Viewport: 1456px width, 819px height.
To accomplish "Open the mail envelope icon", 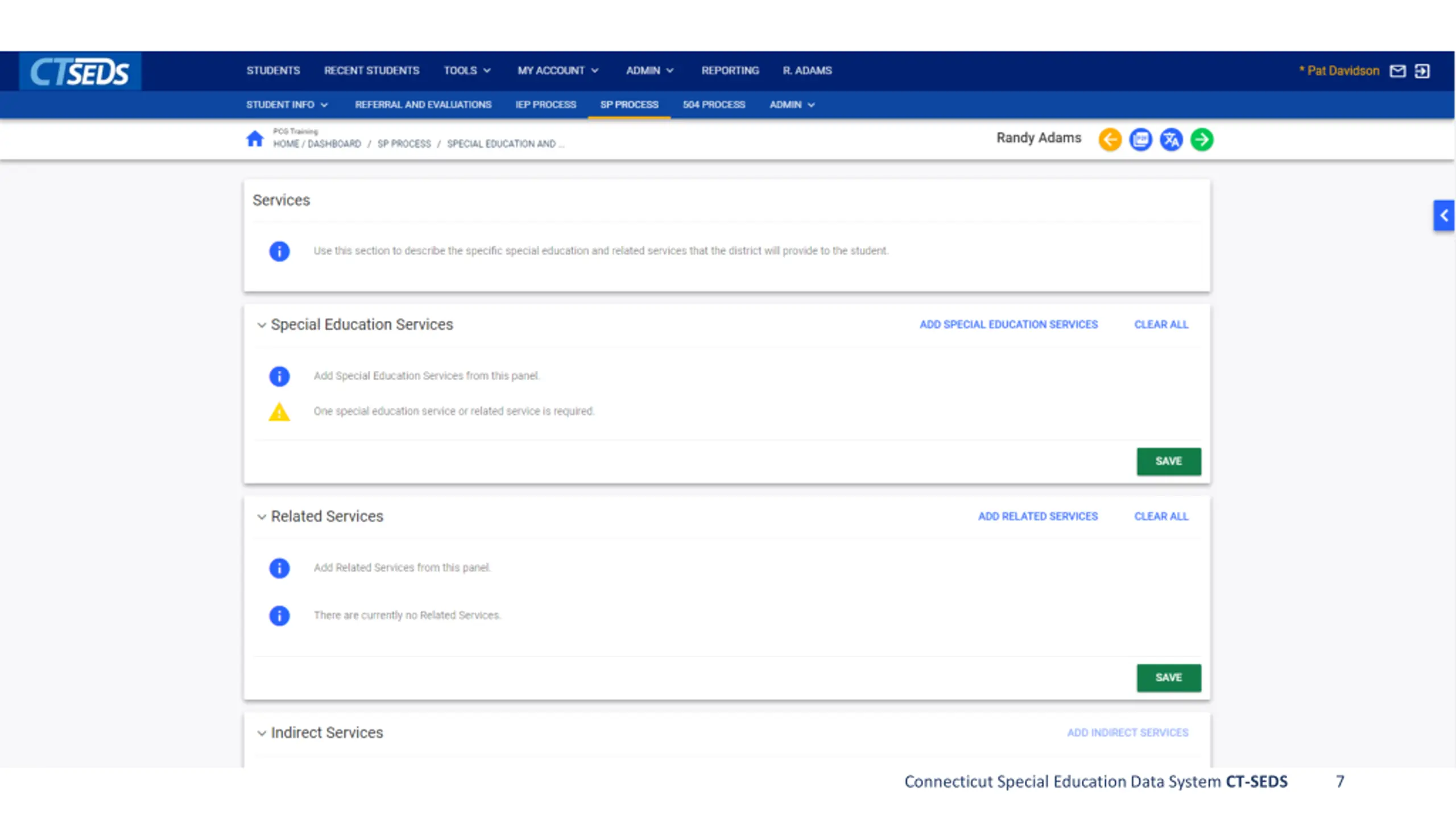I will click(x=1397, y=71).
